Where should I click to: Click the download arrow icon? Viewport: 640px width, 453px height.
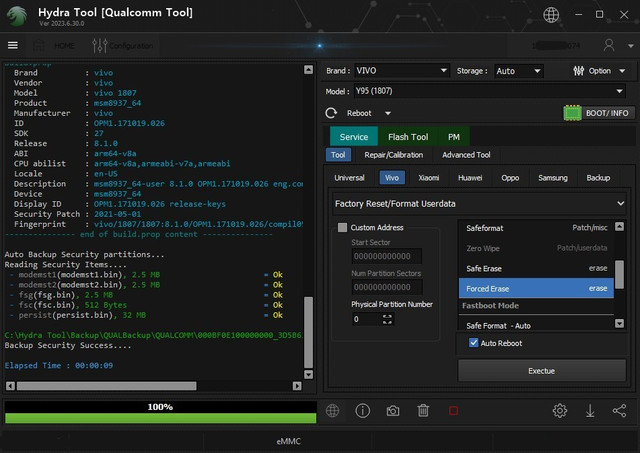pos(590,411)
